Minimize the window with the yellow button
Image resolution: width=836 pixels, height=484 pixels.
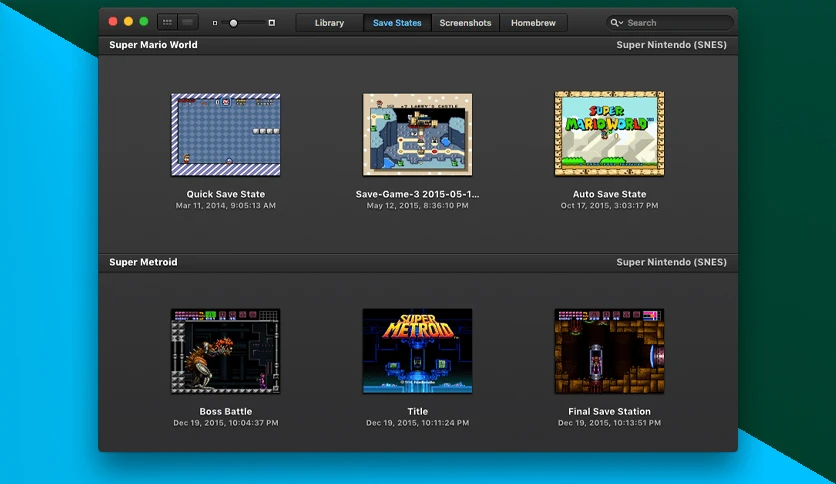point(128,21)
